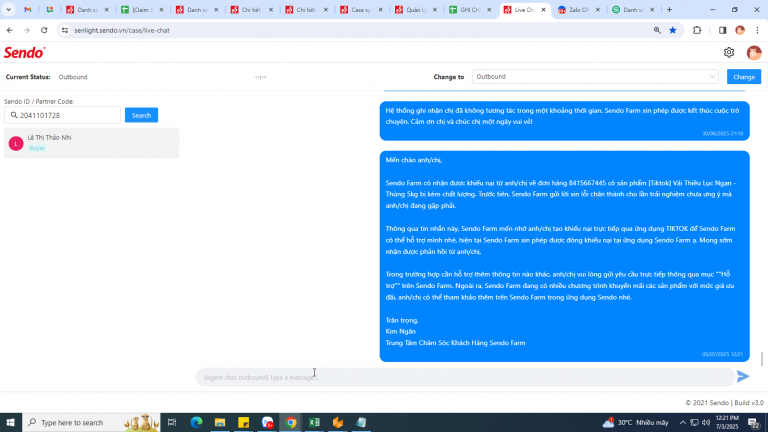
Task: Click the timestamp '30/06/2025 21:10'
Action: point(722,133)
